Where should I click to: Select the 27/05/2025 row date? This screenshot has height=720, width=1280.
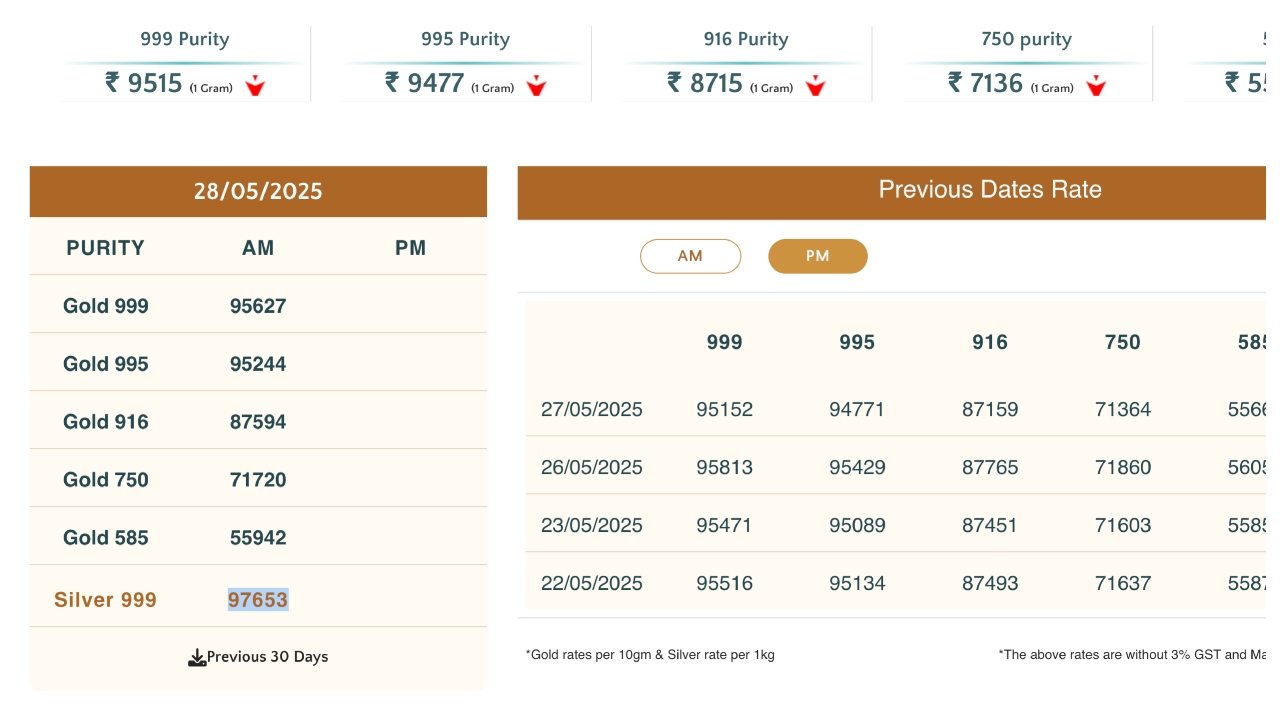click(591, 409)
